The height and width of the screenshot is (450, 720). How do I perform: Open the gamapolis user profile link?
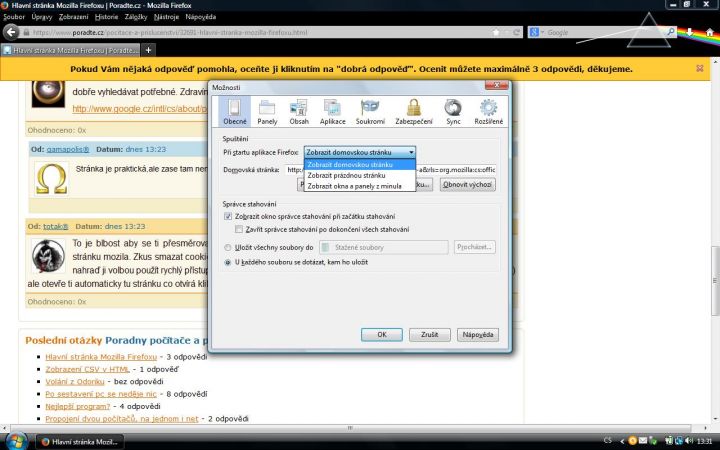[68, 149]
